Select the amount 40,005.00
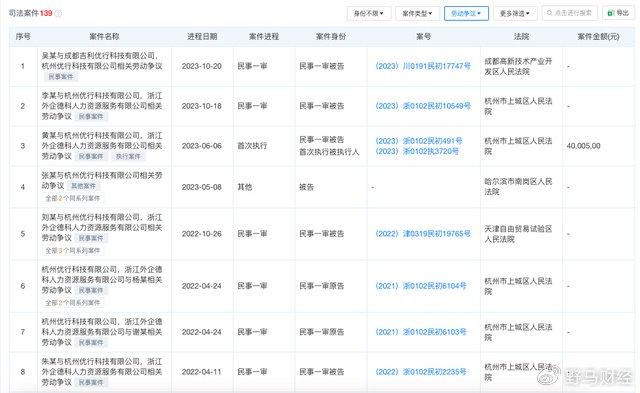Screen dimensions: 640x393 [x=583, y=146]
